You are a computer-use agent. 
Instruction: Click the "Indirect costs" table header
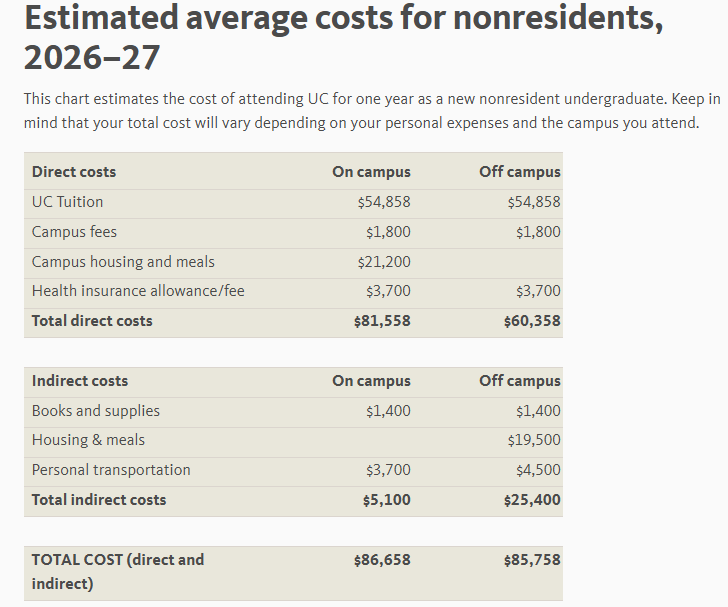pyautogui.click(x=80, y=381)
